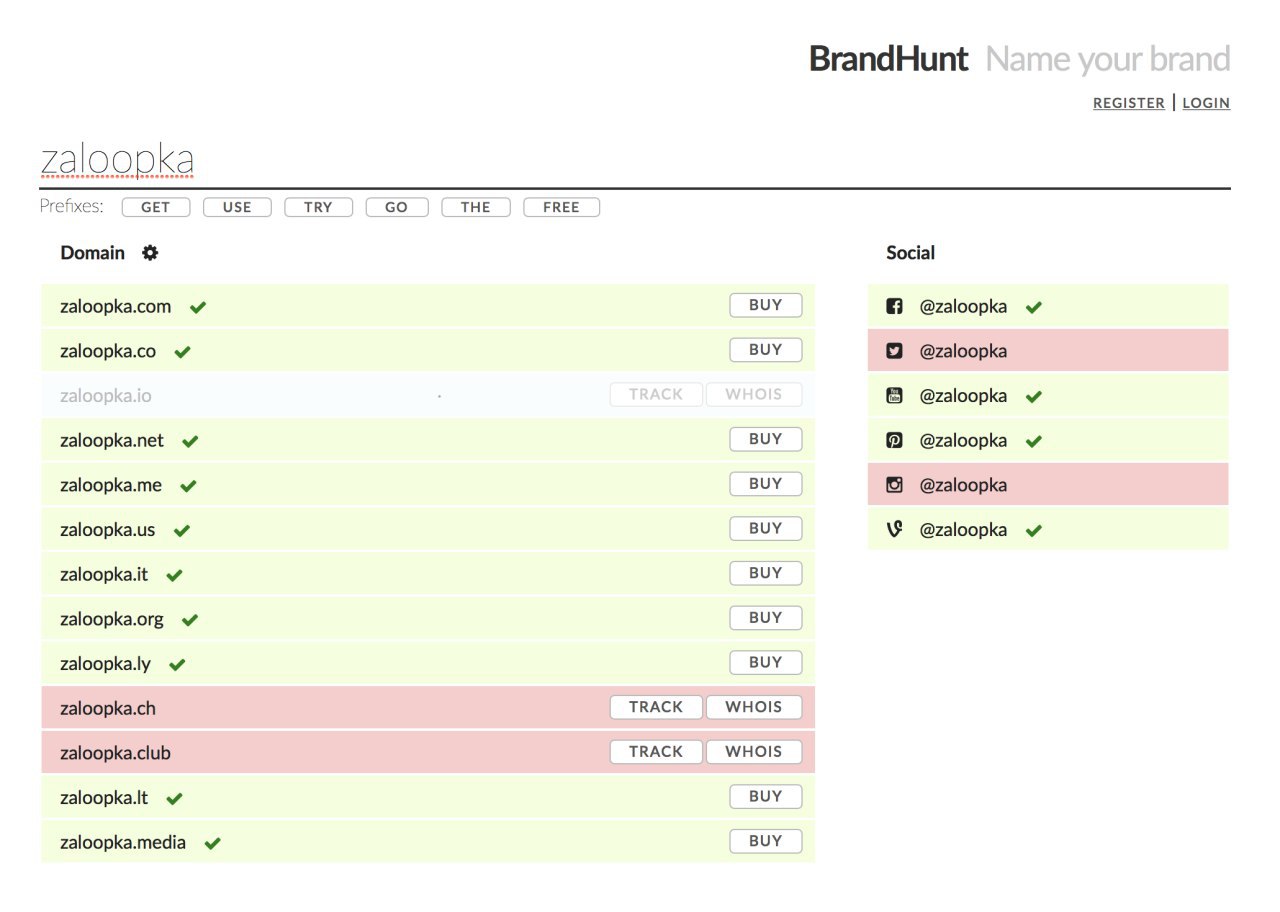Click the green checkmark next to zaloopka.media
Image resolution: width=1280 pixels, height=912 pixels.
(x=212, y=843)
